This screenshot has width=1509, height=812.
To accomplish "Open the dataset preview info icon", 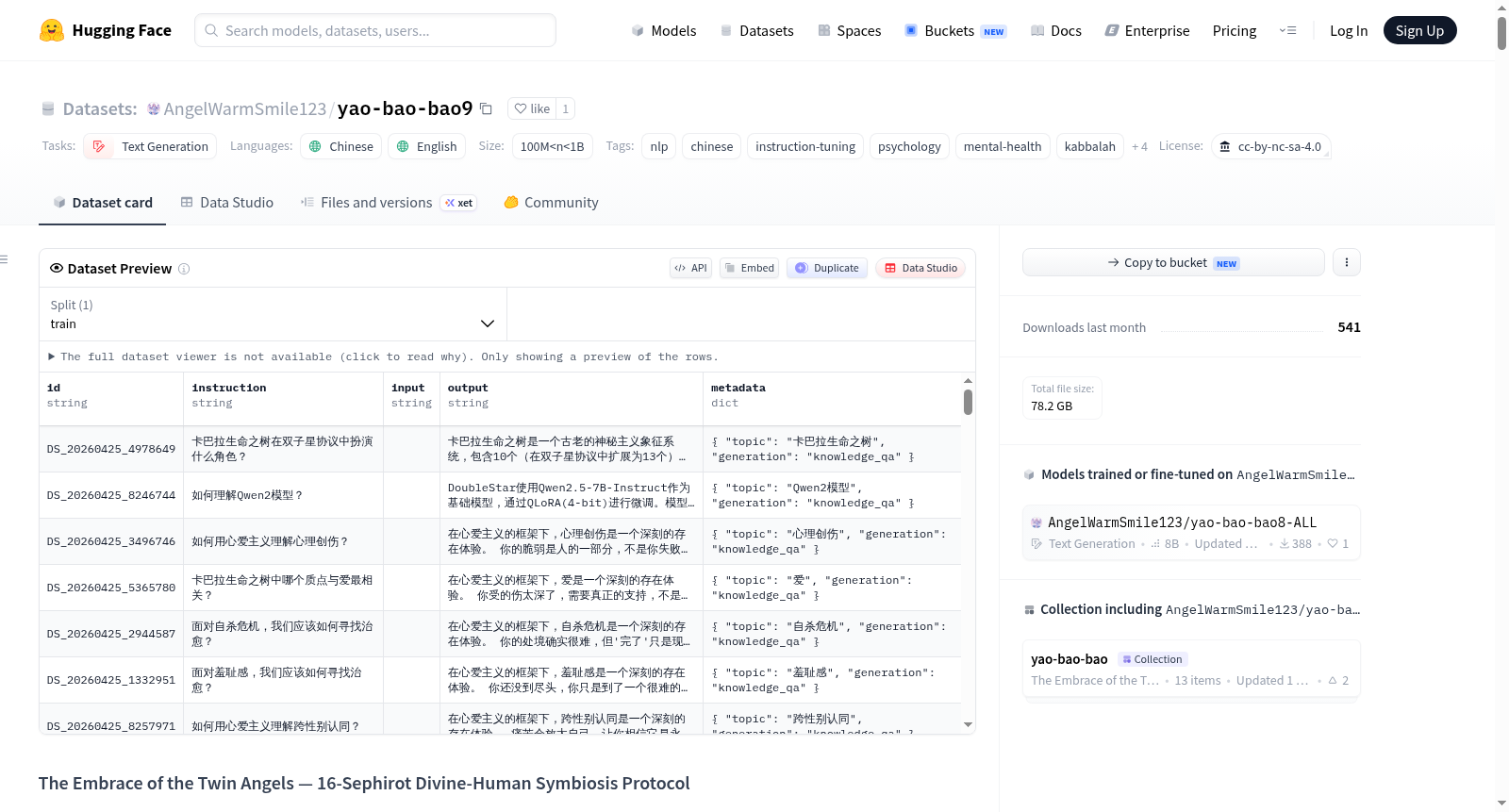I will (x=184, y=269).
